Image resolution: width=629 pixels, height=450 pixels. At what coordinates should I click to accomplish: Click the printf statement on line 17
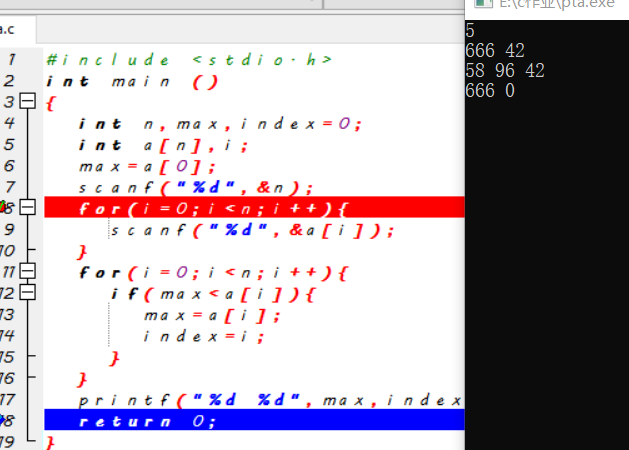[271, 400]
